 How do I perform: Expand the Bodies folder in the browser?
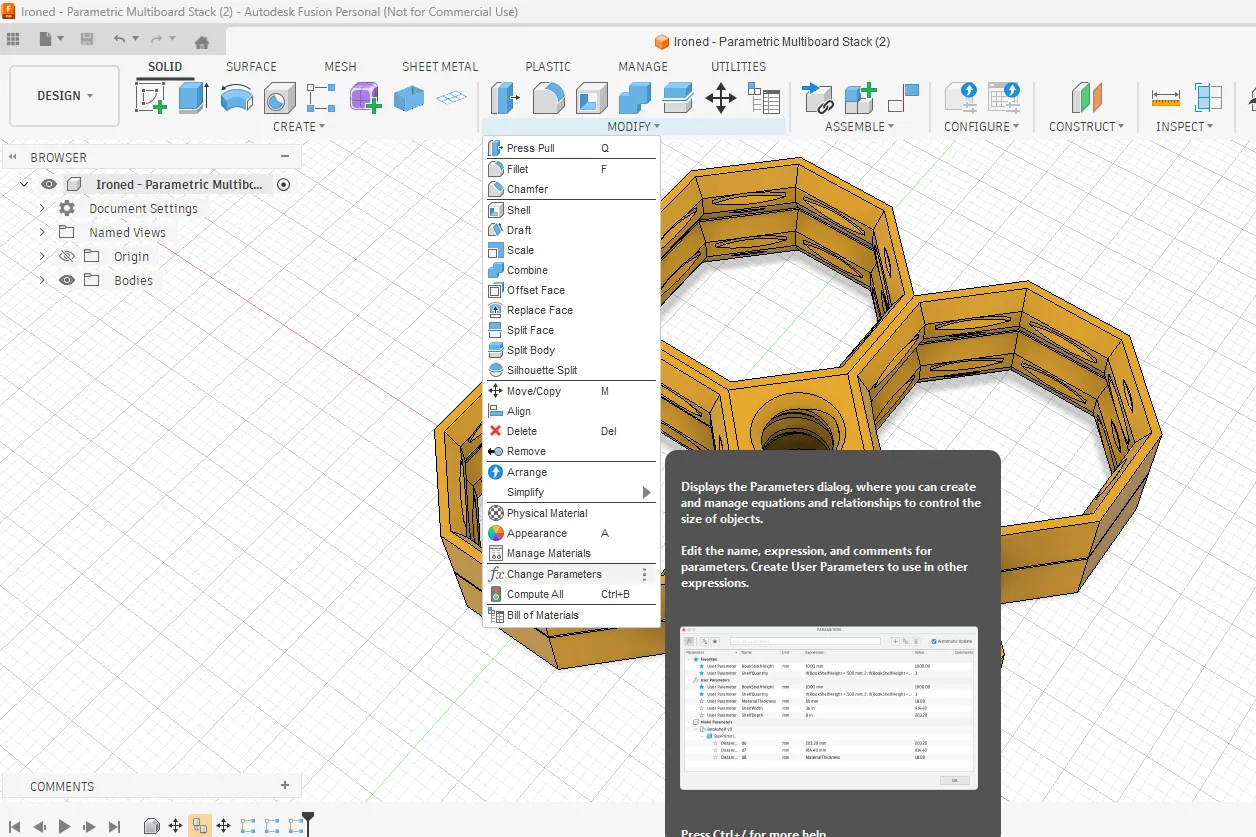pos(42,280)
